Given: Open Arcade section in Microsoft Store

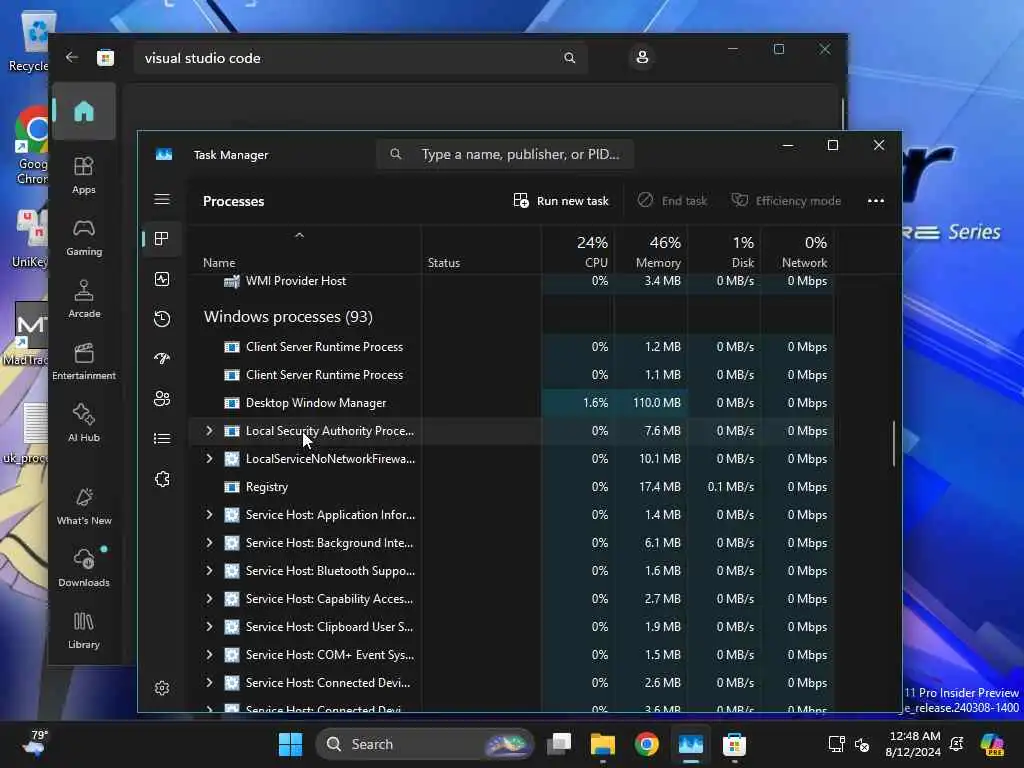Looking at the screenshot, I should pos(84,299).
